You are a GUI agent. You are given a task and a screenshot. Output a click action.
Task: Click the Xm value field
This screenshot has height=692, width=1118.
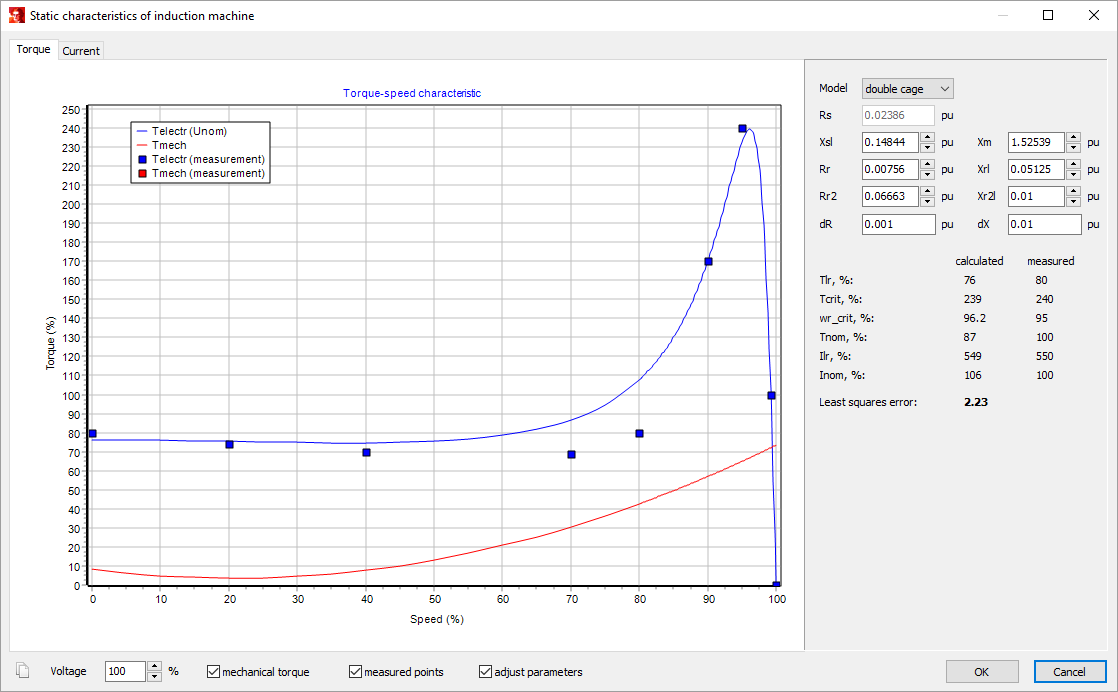pyautogui.click(x=1036, y=142)
